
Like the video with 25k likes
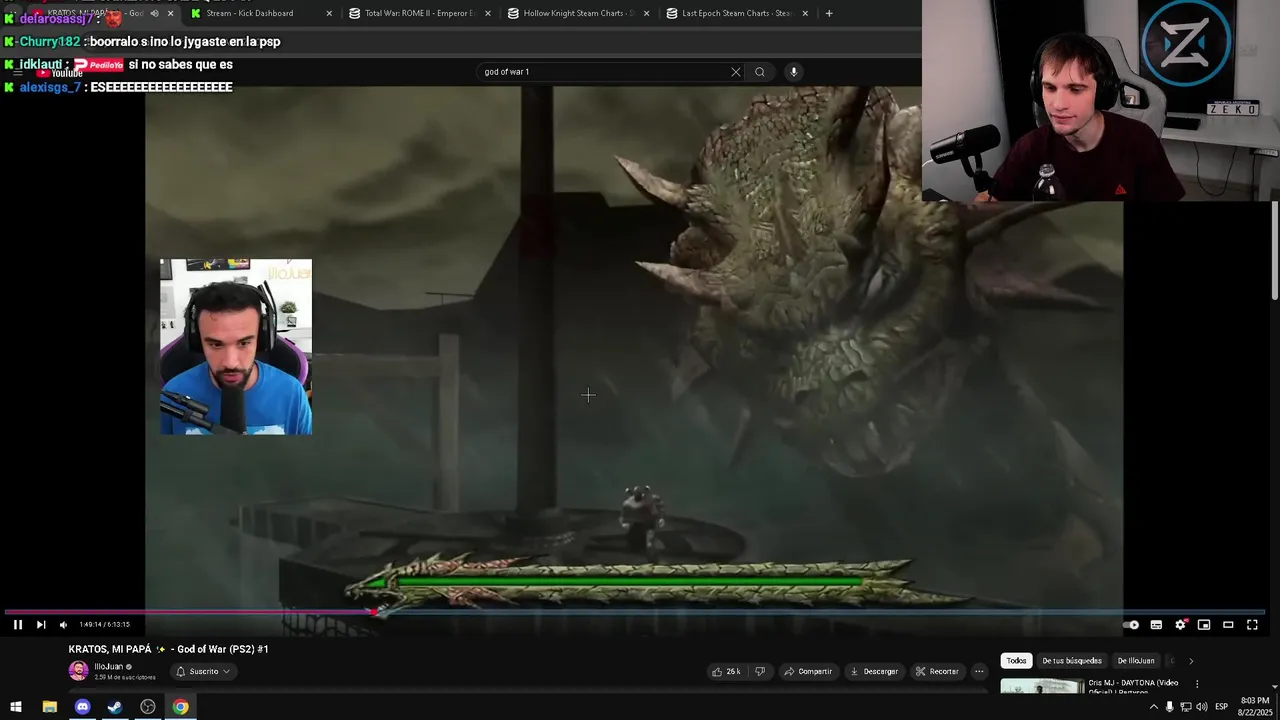[726, 671]
